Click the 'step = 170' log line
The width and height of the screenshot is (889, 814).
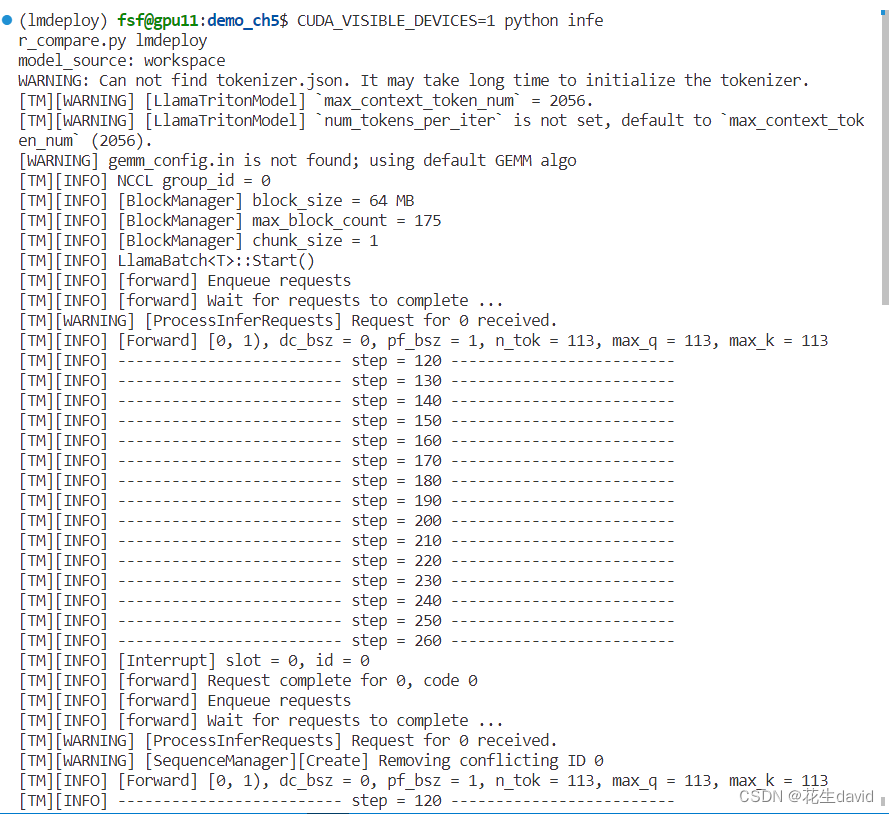click(x=346, y=461)
